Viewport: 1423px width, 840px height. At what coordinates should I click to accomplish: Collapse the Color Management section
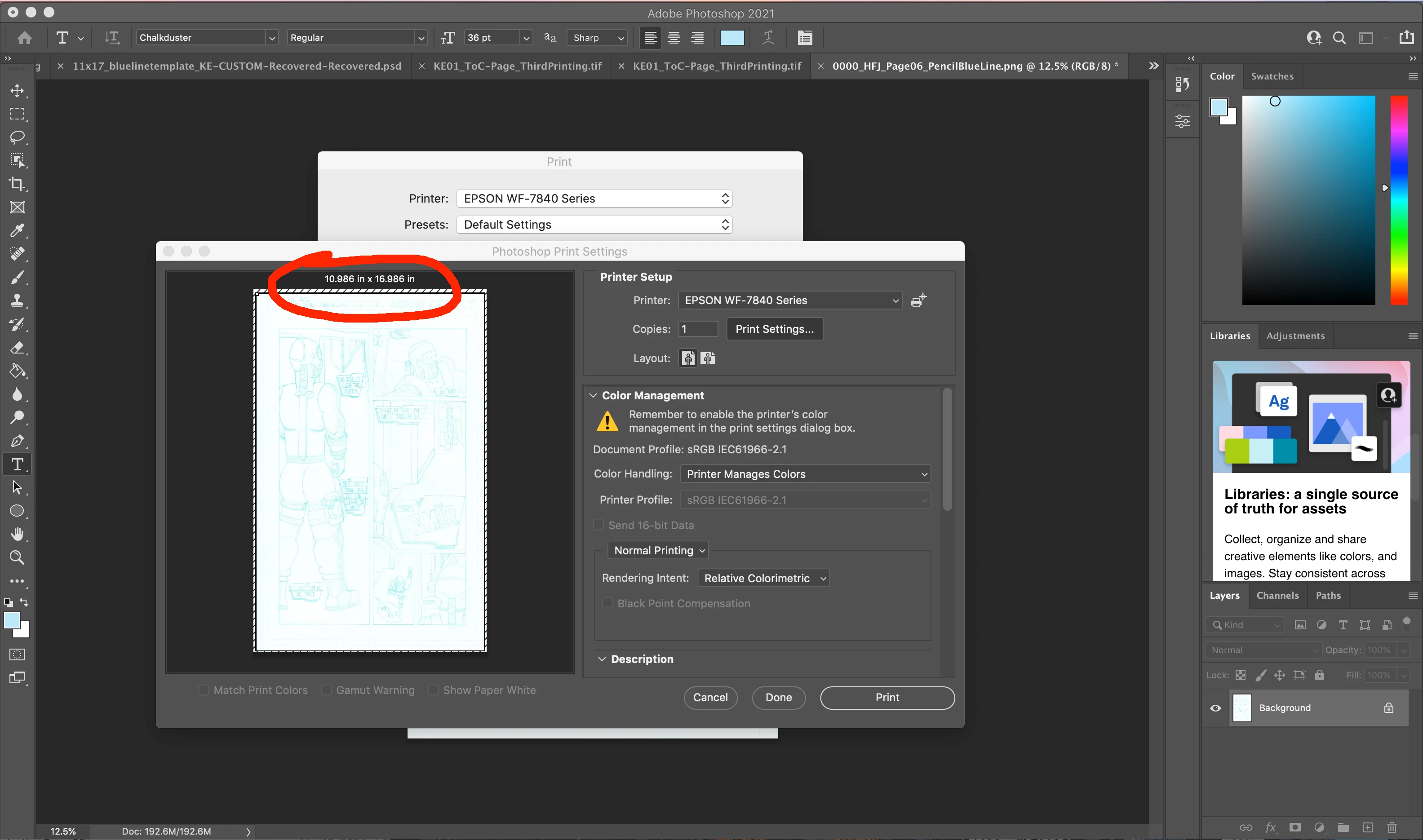pos(593,395)
